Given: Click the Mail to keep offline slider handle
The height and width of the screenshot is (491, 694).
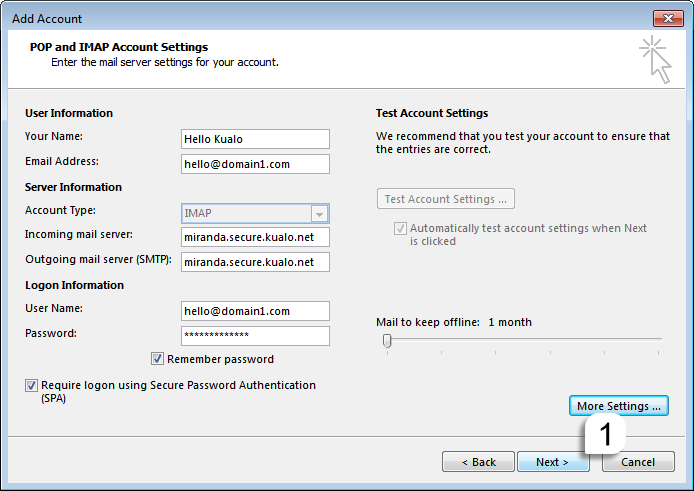Looking at the screenshot, I should tap(387, 340).
